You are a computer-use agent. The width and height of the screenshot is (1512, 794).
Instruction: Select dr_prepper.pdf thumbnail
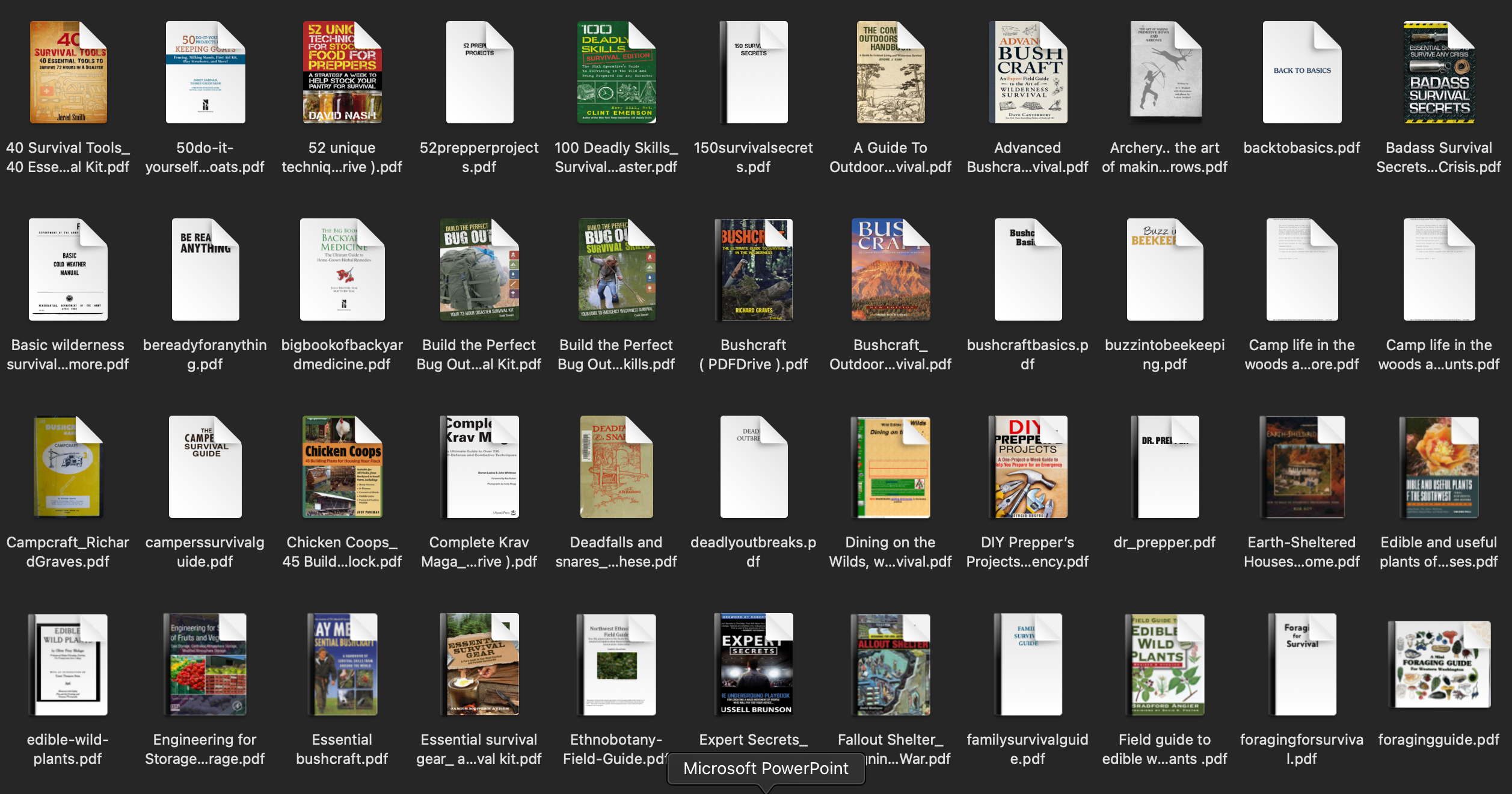coord(1165,467)
